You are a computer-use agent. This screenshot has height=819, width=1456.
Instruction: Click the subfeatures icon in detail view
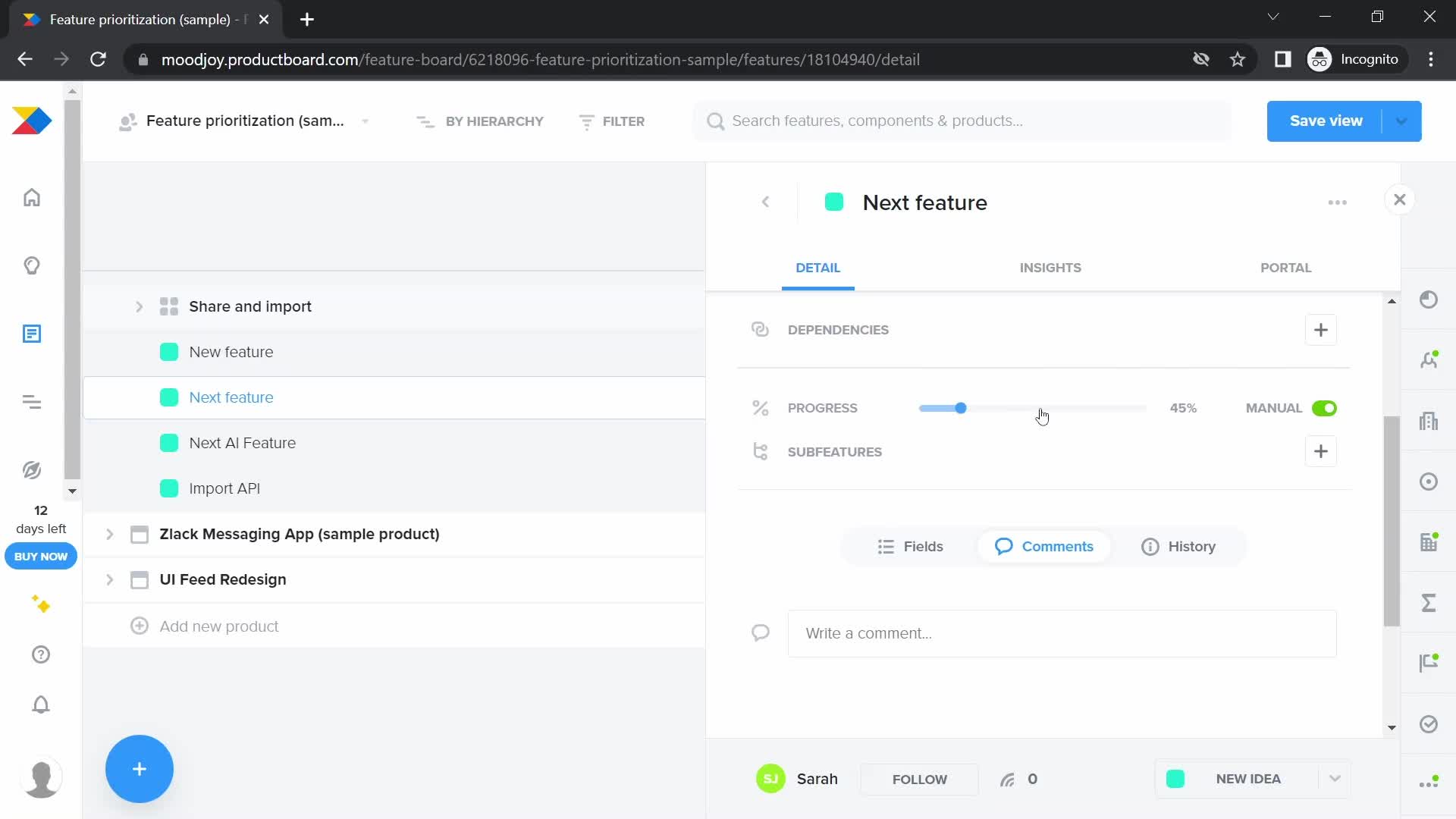pos(761,451)
